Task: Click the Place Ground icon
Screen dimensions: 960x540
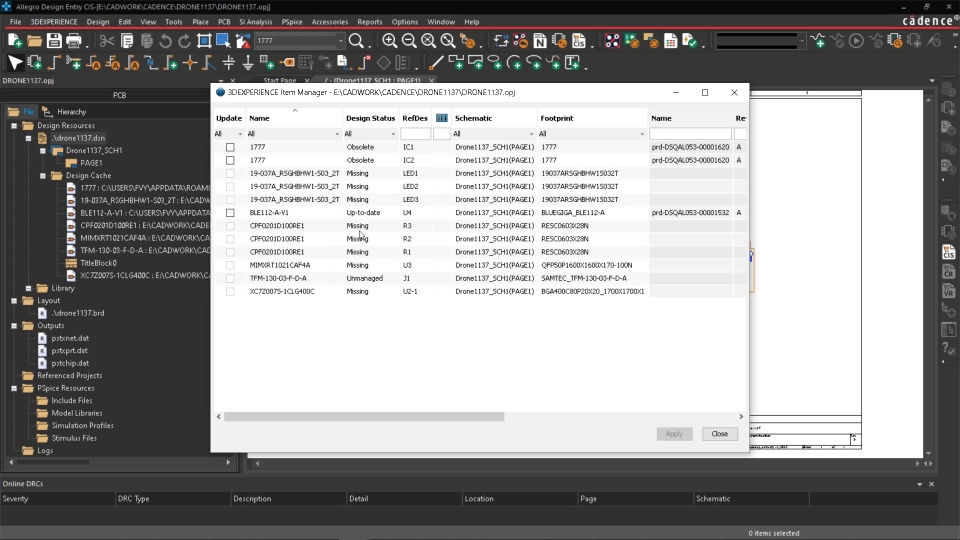Action: coord(248,62)
